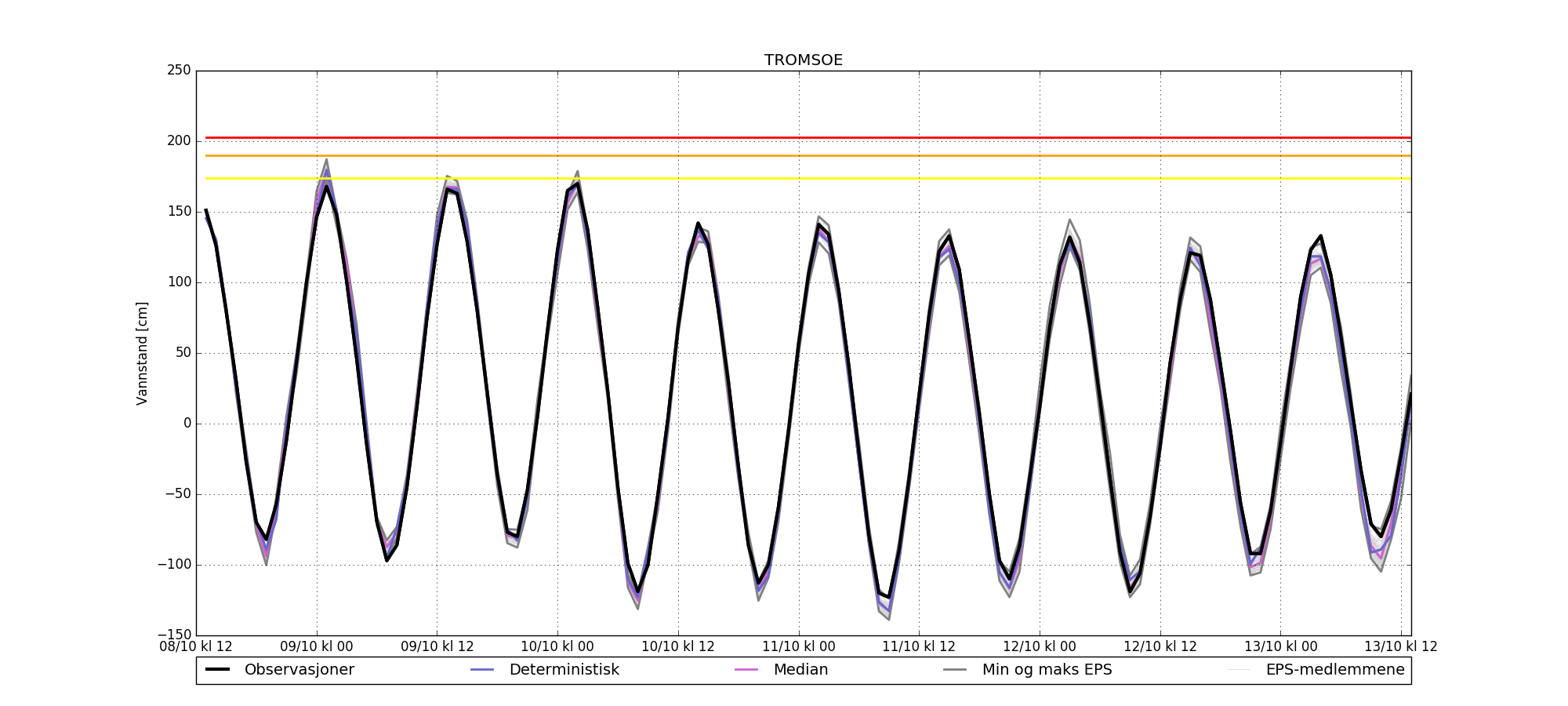The image size is (1568, 706).
Task: Select the EPS-medlemmene legend label
Action: (x=1334, y=670)
